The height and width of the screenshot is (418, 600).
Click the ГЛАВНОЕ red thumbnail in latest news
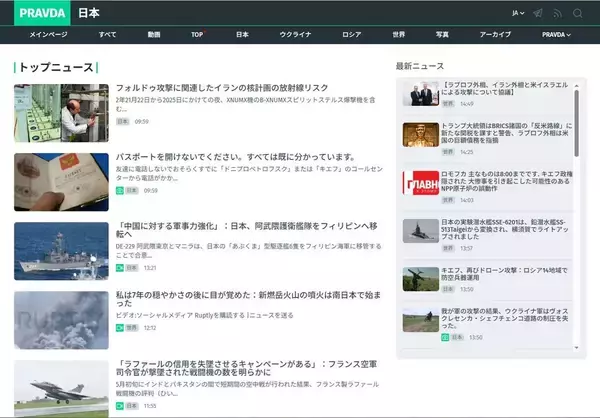[x=419, y=183]
